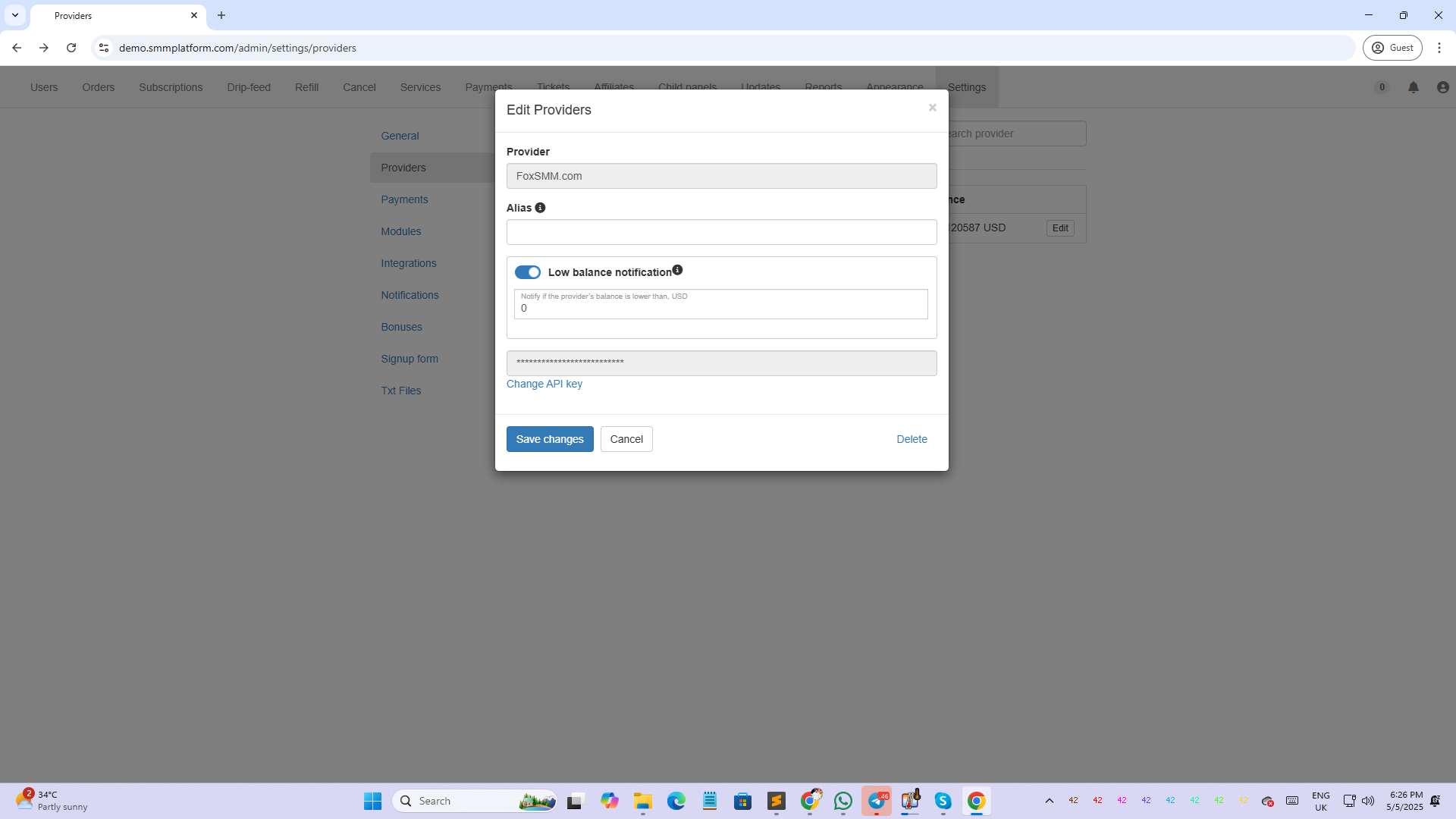Open the Guest profile menu
The height and width of the screenshot is (819, 1456).
click(x=1392, y=48)
